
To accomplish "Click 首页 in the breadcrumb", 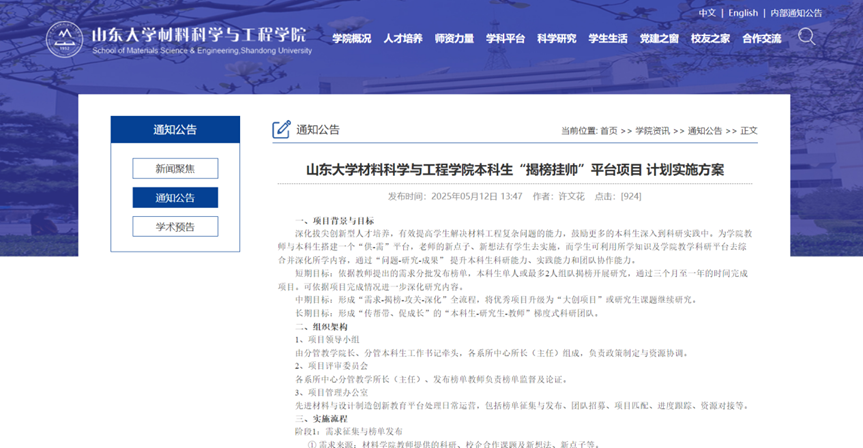I will click(x=608, y=131).
